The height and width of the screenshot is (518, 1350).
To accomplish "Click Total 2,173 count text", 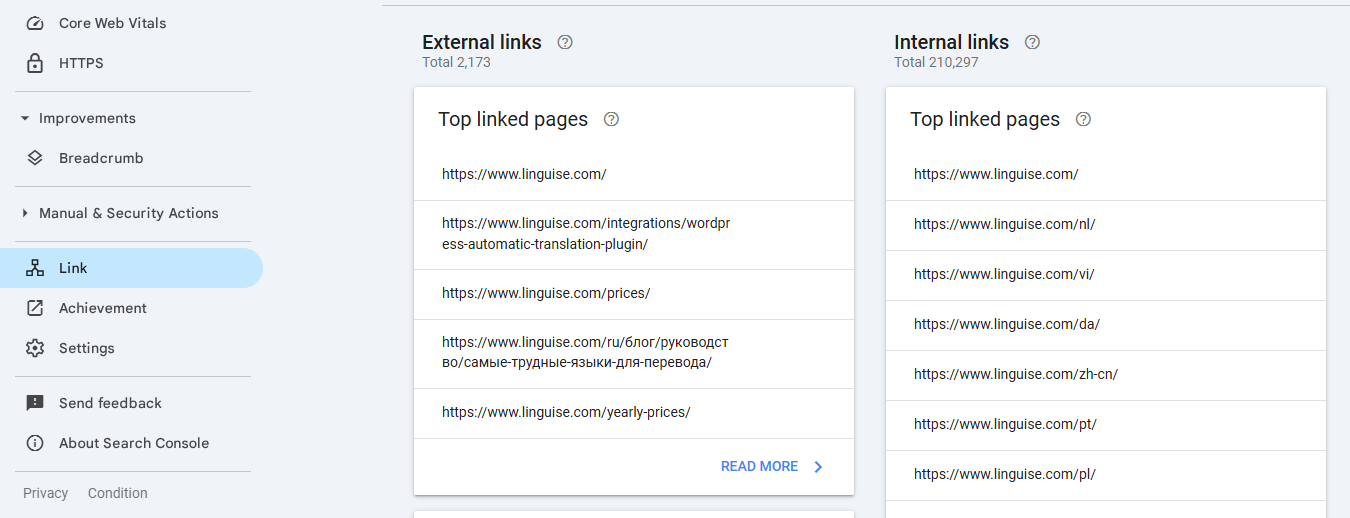I will (456, 62).
